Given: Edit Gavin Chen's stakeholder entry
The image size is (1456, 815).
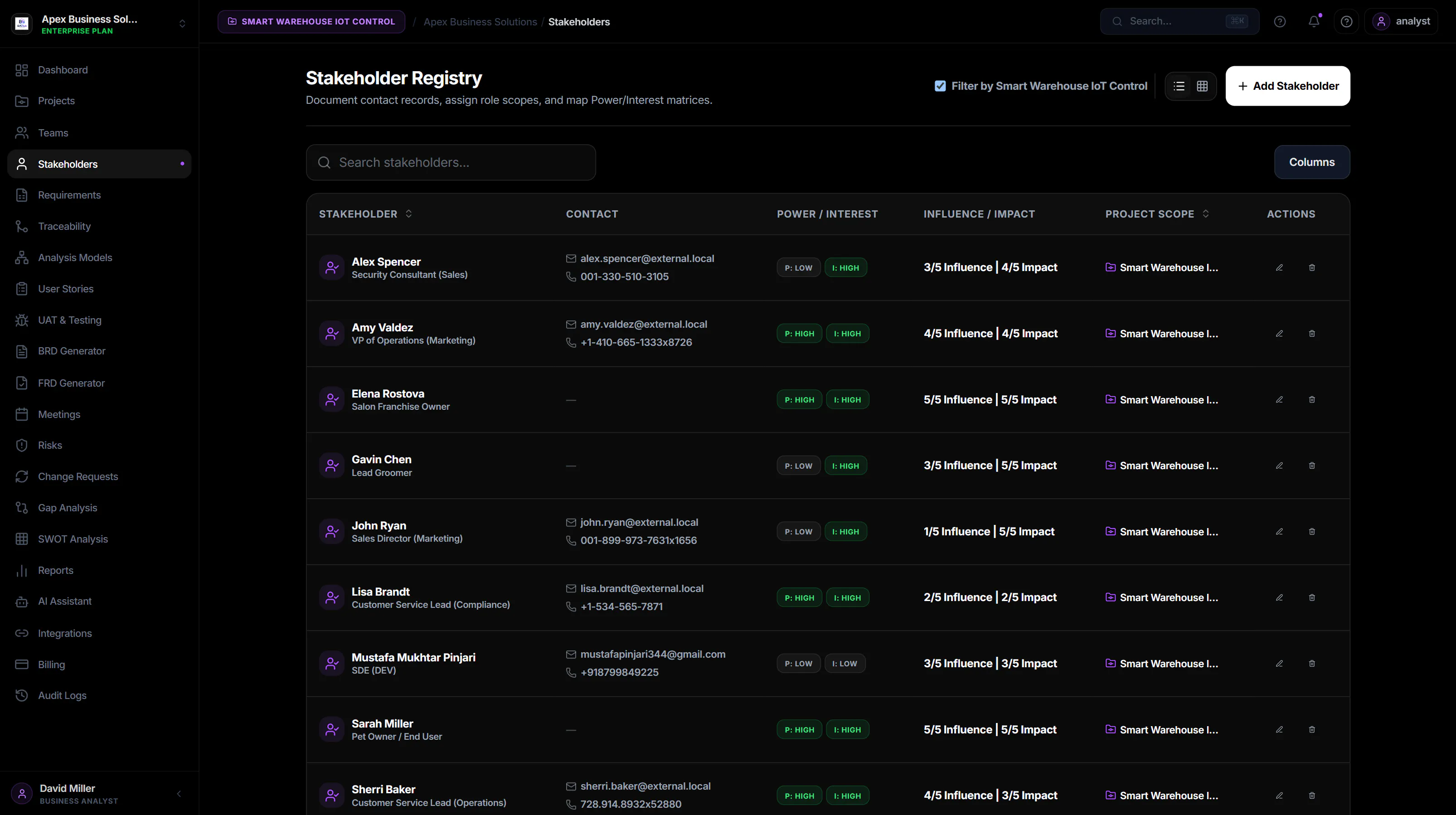Looking at the screenshot, I should pos(1279,466).
